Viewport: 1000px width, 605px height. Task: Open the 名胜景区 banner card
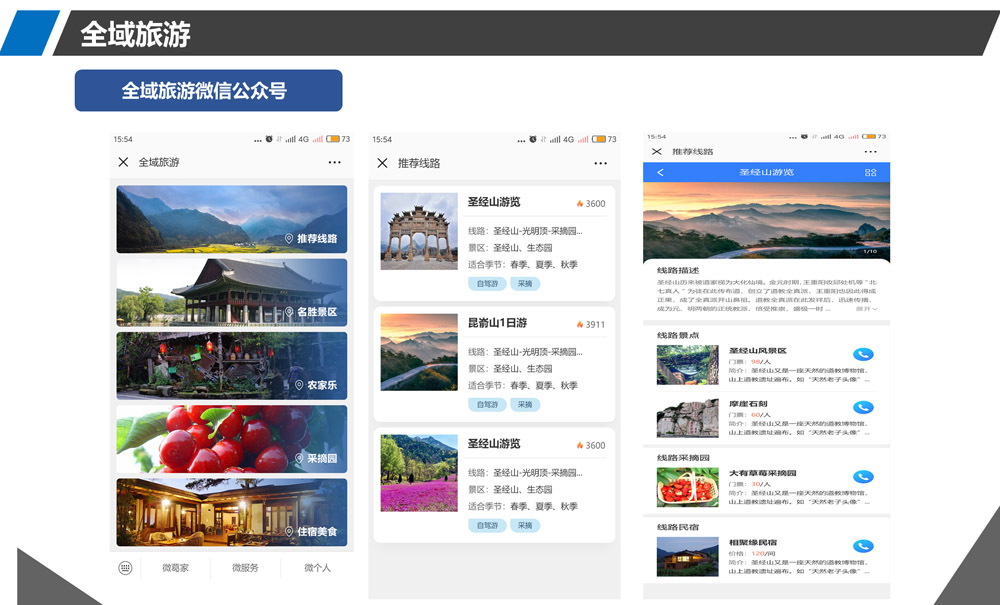click(232, 293)
